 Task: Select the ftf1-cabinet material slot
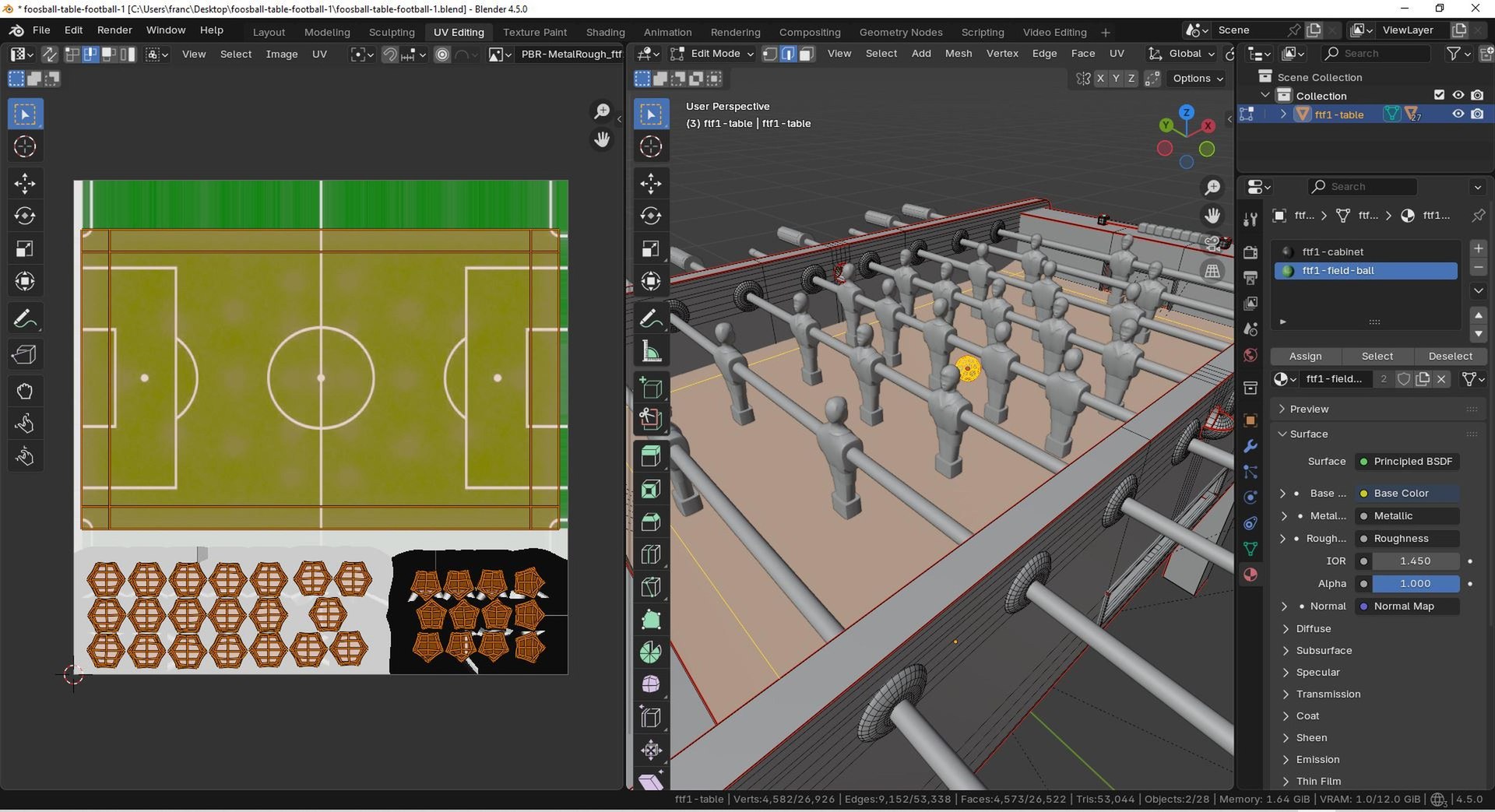(1366, 251)
